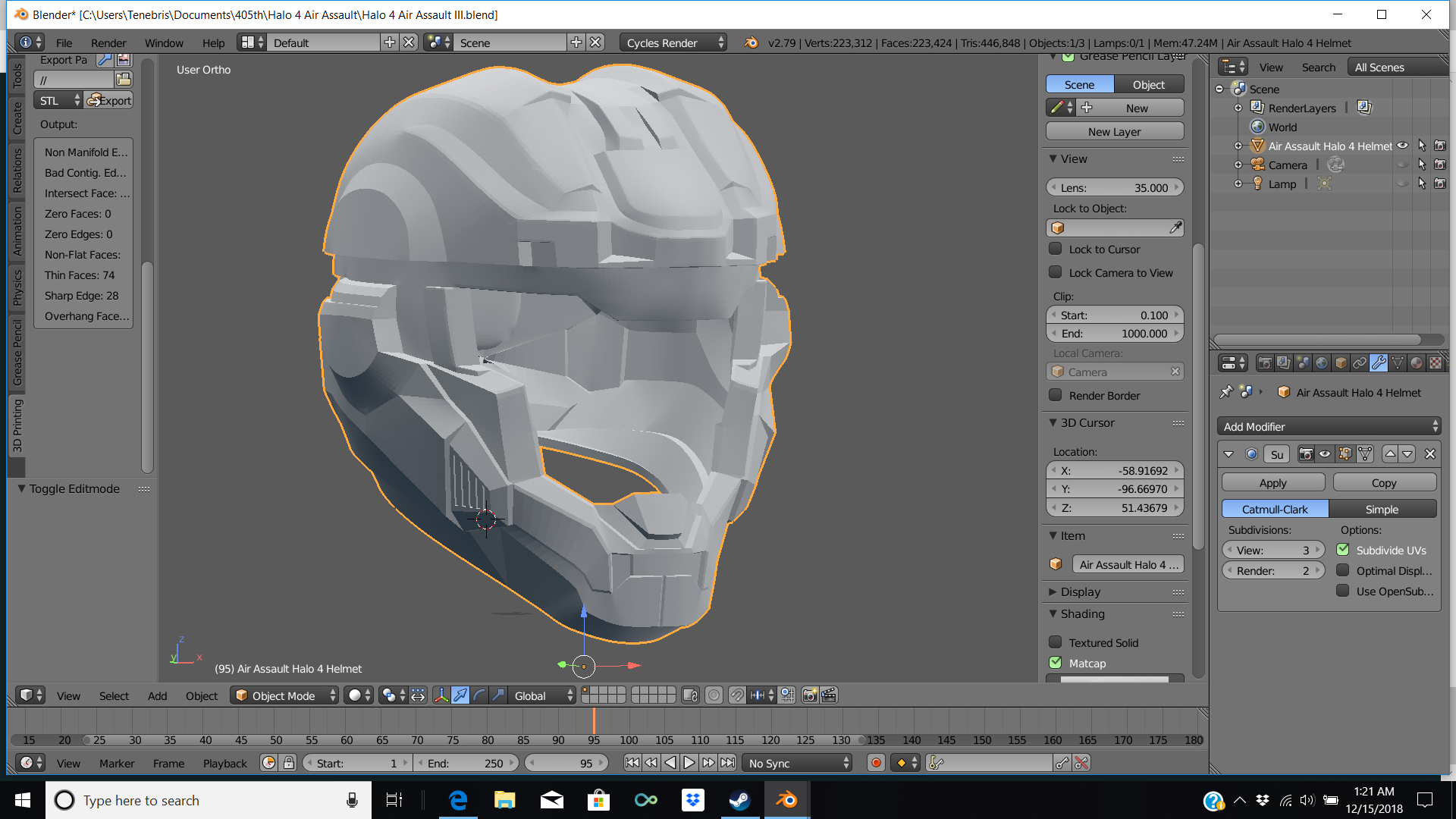This screenshot has height=819, width=1456.
Task: Collapse the Shading panel
Action: click(1053, 613)
